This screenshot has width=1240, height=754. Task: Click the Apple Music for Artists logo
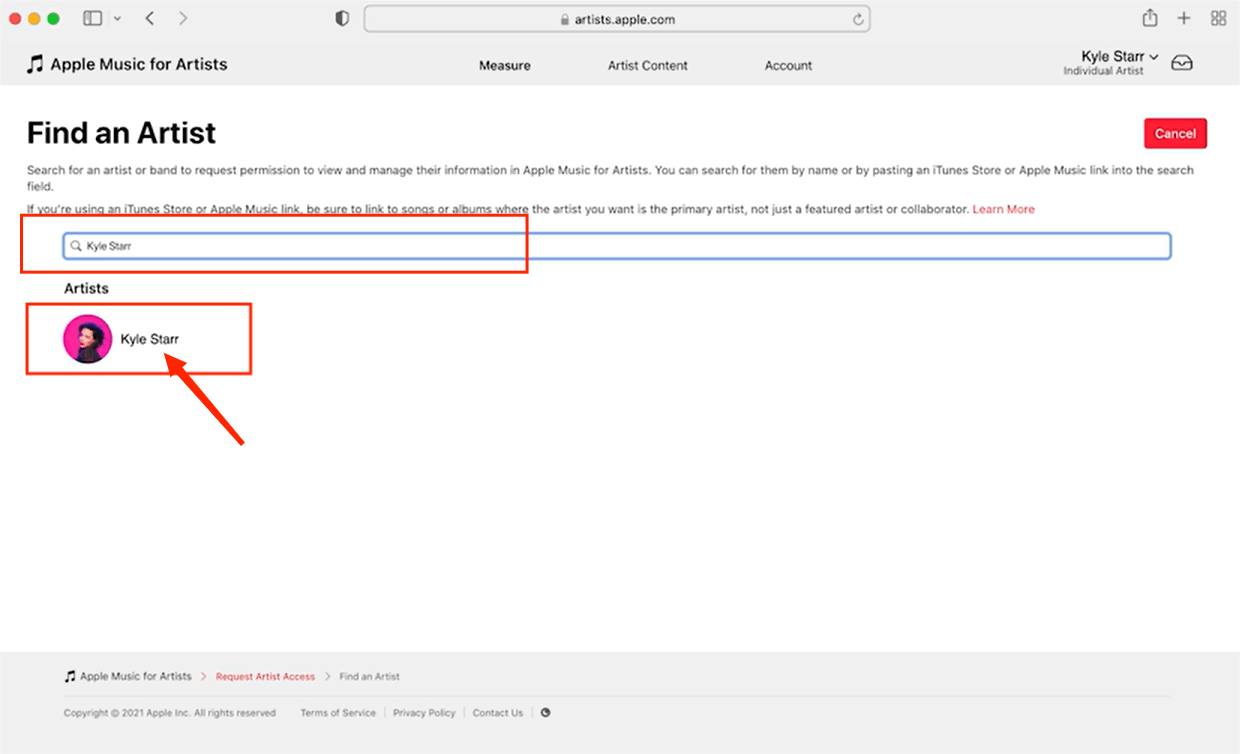pyautogui.click(x=127, y=64)
